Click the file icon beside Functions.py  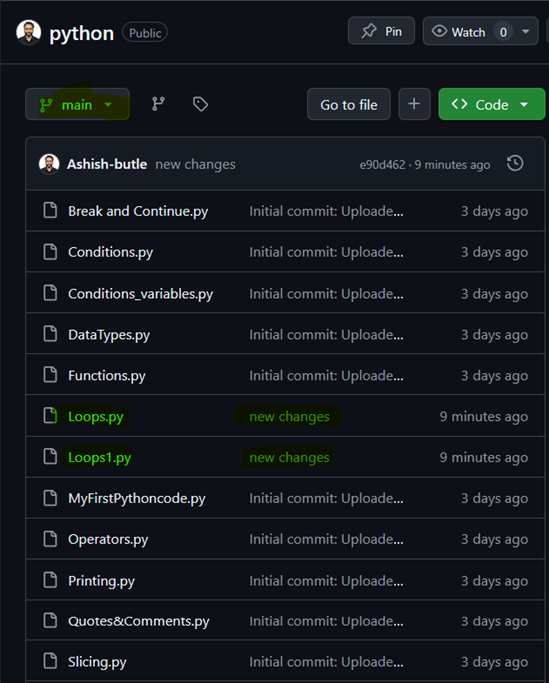(x=50, y=375)
